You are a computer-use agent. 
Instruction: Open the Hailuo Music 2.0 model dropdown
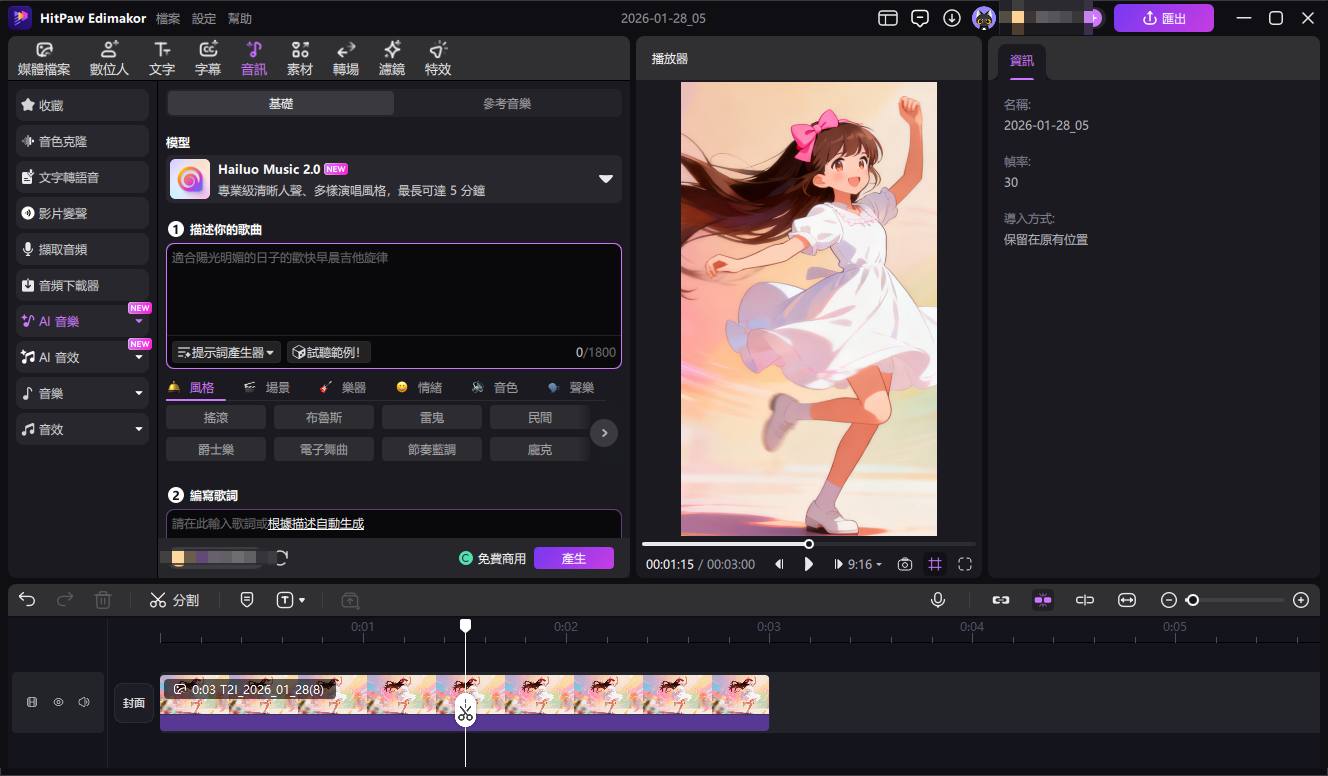tap(605, 179)
